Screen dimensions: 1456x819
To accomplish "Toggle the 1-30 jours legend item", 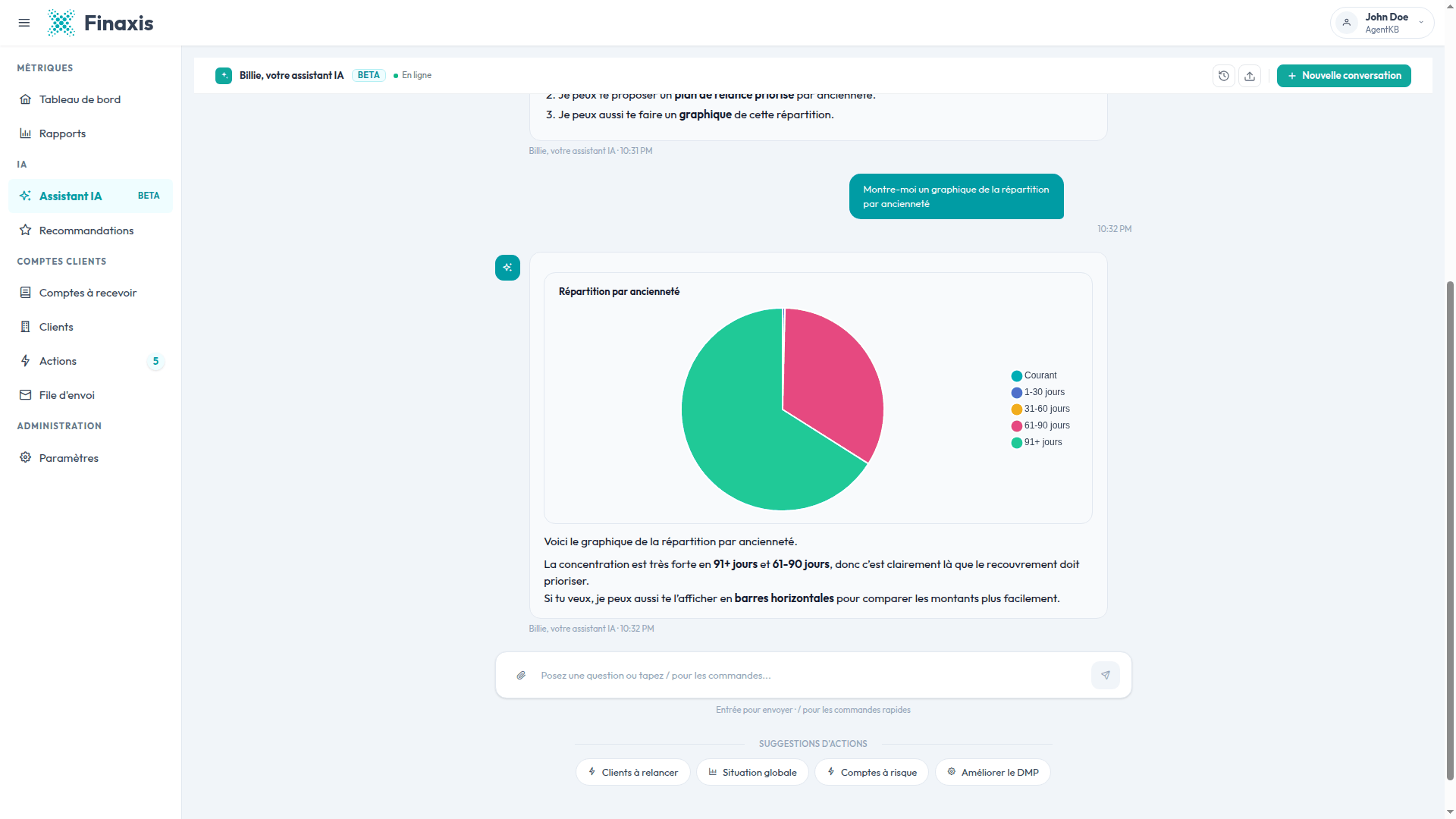I will (1037, 392).
